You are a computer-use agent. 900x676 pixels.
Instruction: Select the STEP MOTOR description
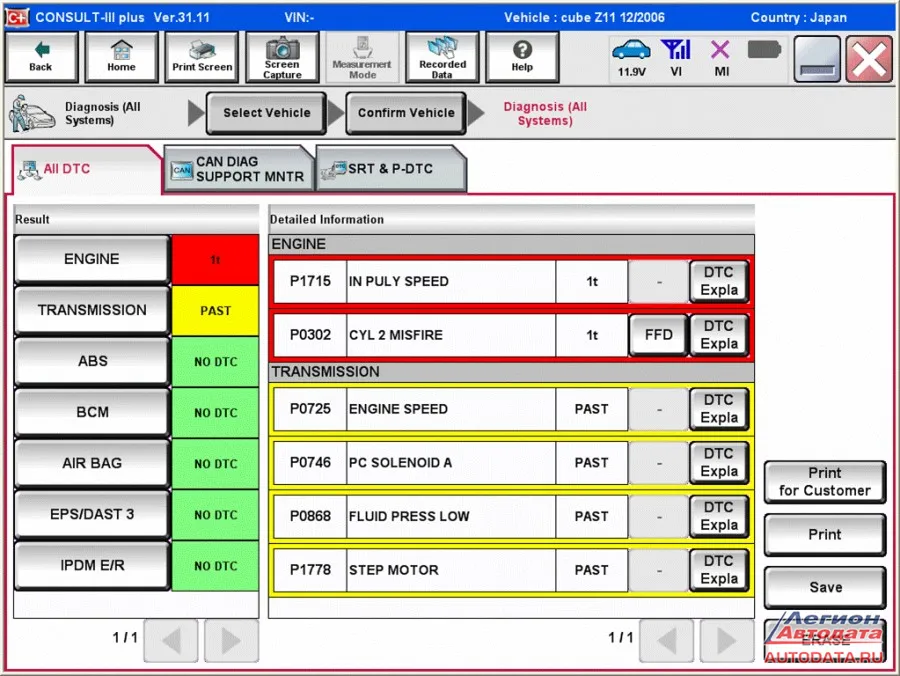coord(451,570)
